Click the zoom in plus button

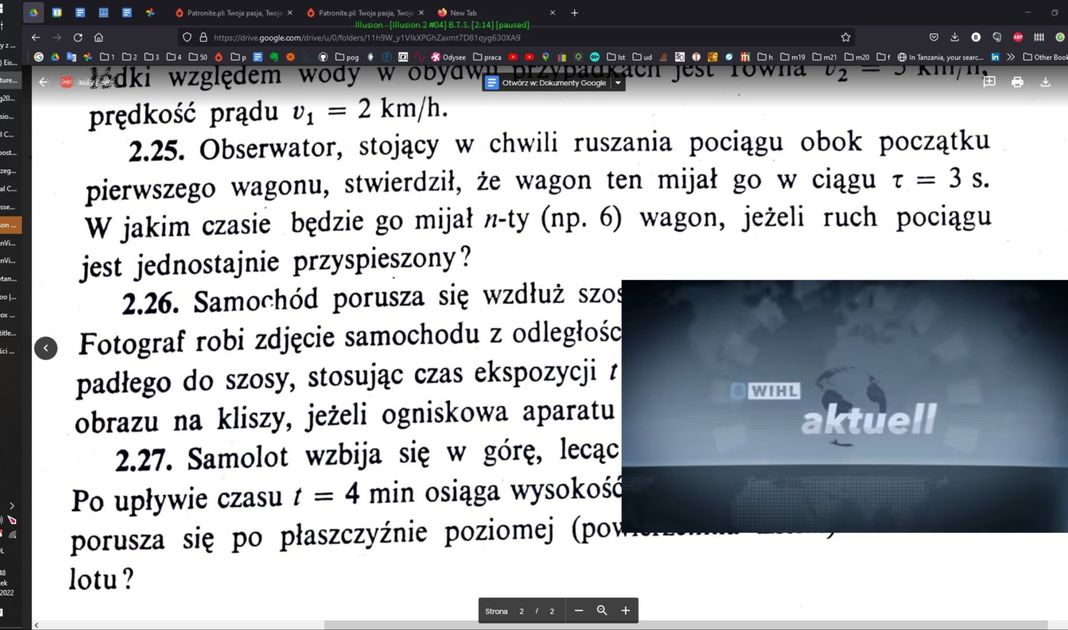(626, 611)
